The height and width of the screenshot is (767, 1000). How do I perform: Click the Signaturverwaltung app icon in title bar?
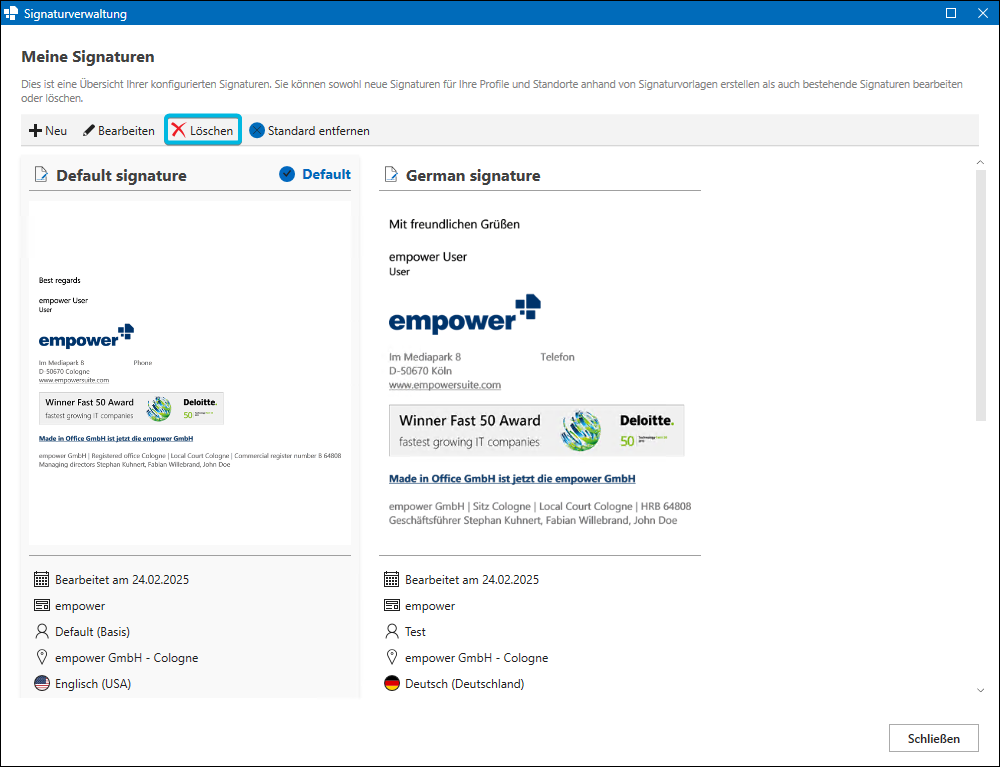point(11,13)
